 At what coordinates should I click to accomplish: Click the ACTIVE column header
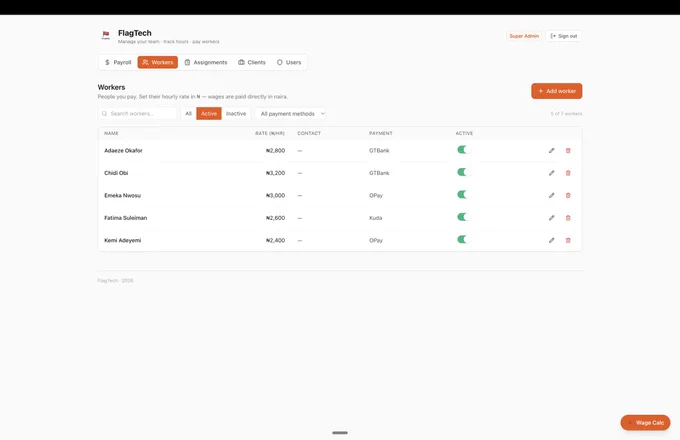(464, 134)
